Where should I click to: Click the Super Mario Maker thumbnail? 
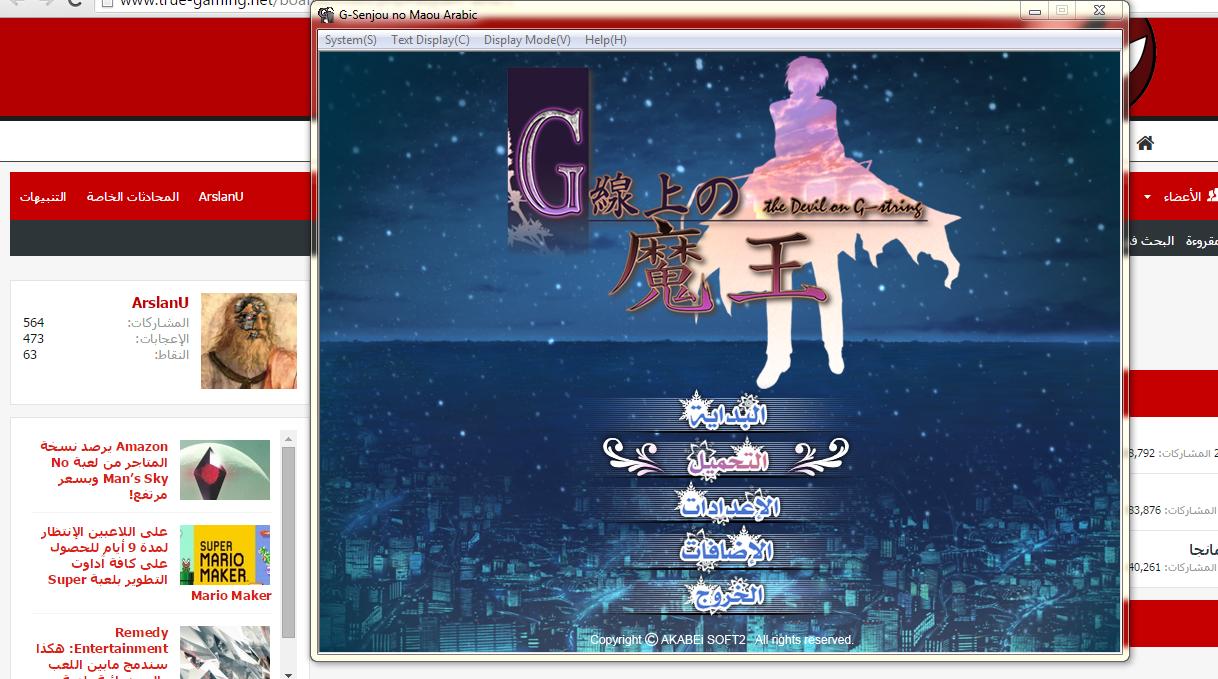(x=225, y=555)
